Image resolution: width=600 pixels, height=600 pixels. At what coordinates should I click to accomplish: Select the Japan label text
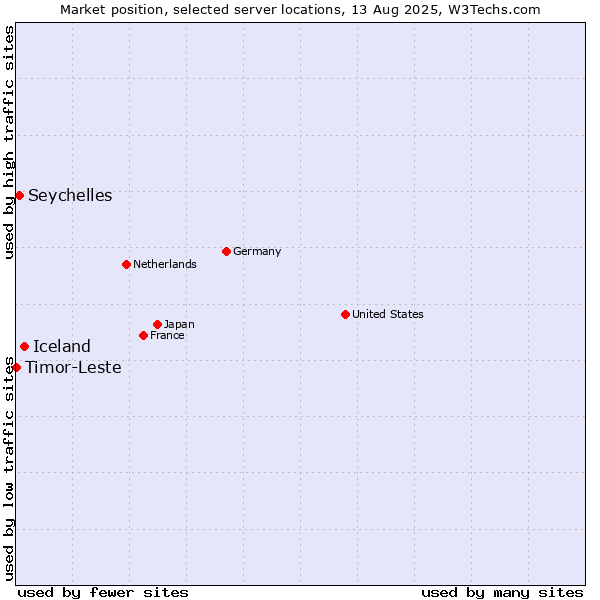[x=179, y=324]
